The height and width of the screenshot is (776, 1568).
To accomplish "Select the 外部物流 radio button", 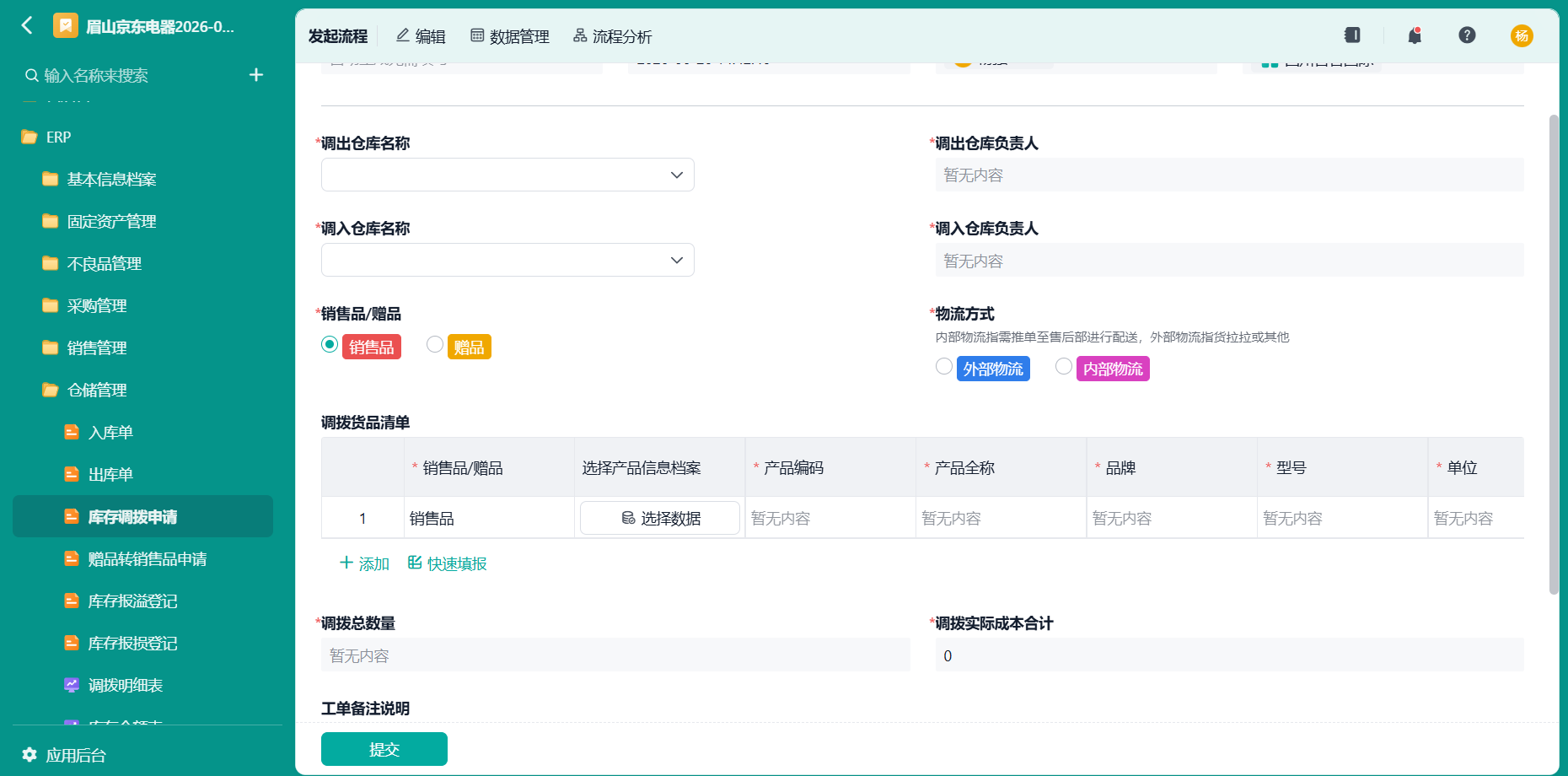I will pyautogui.click(x=944, y=366).
